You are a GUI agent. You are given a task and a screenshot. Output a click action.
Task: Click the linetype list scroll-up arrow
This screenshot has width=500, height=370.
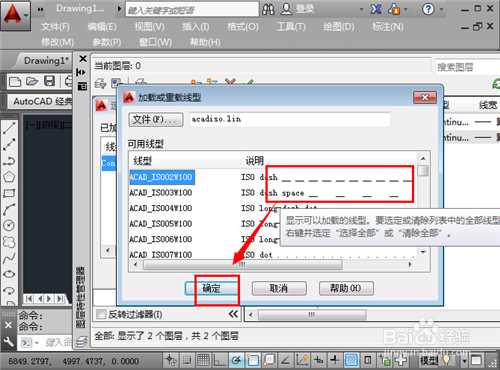point(423,159)
